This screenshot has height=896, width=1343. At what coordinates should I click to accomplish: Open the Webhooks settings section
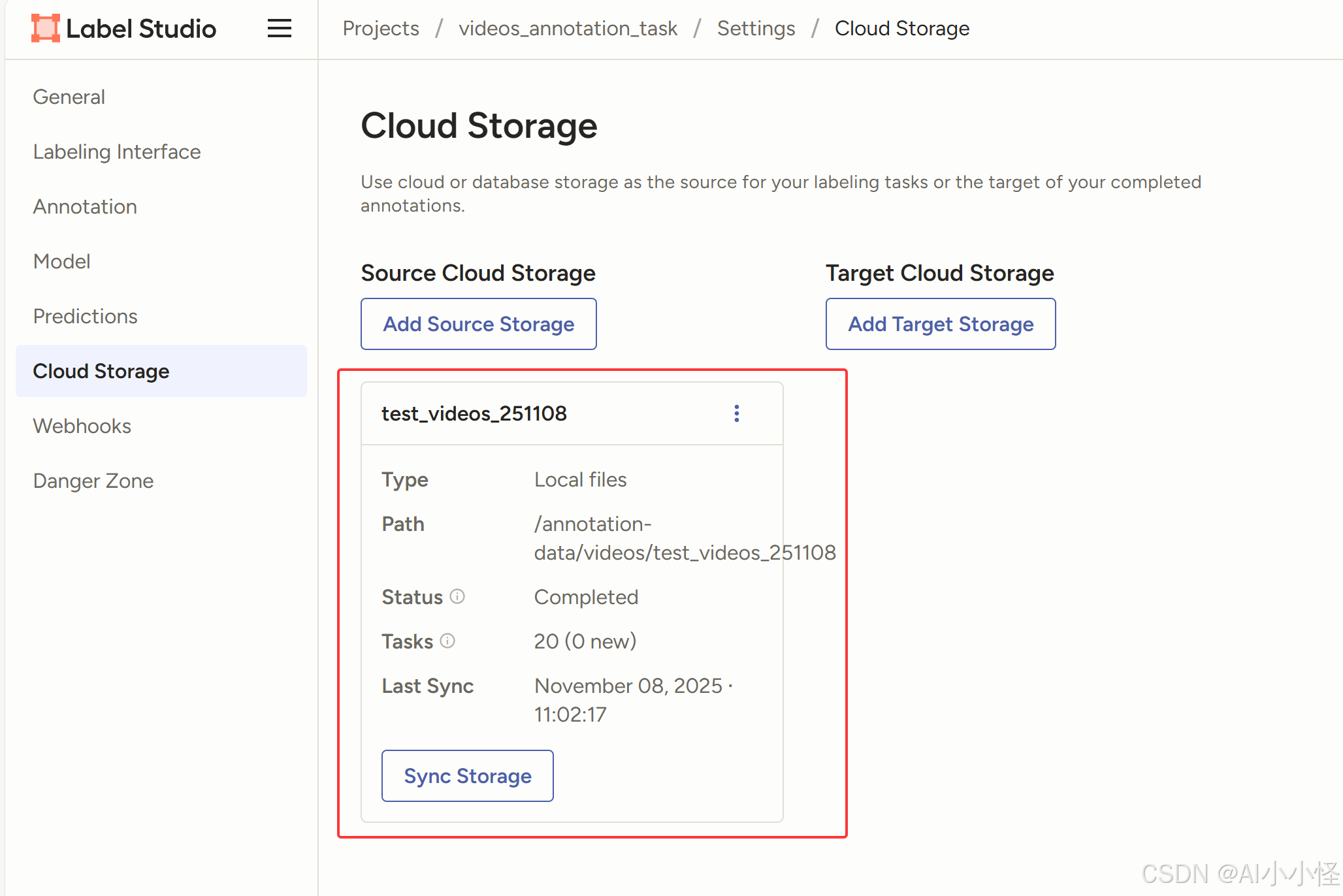click(82, 426)
